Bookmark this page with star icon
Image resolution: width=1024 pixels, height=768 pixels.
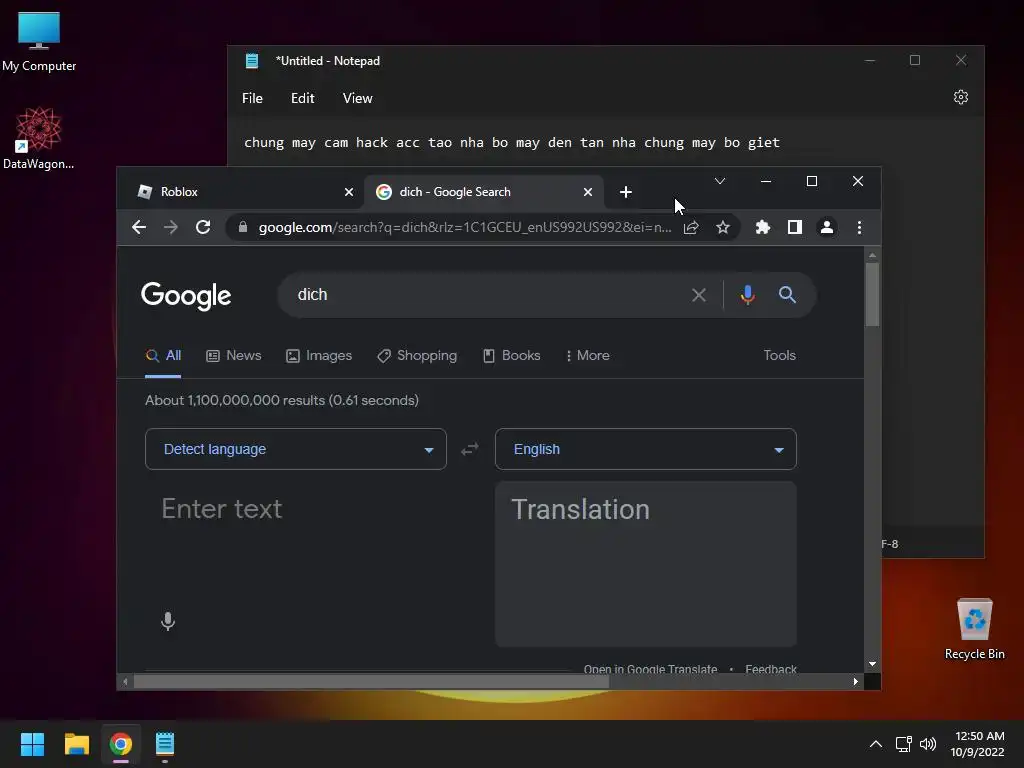click(723, 227)
